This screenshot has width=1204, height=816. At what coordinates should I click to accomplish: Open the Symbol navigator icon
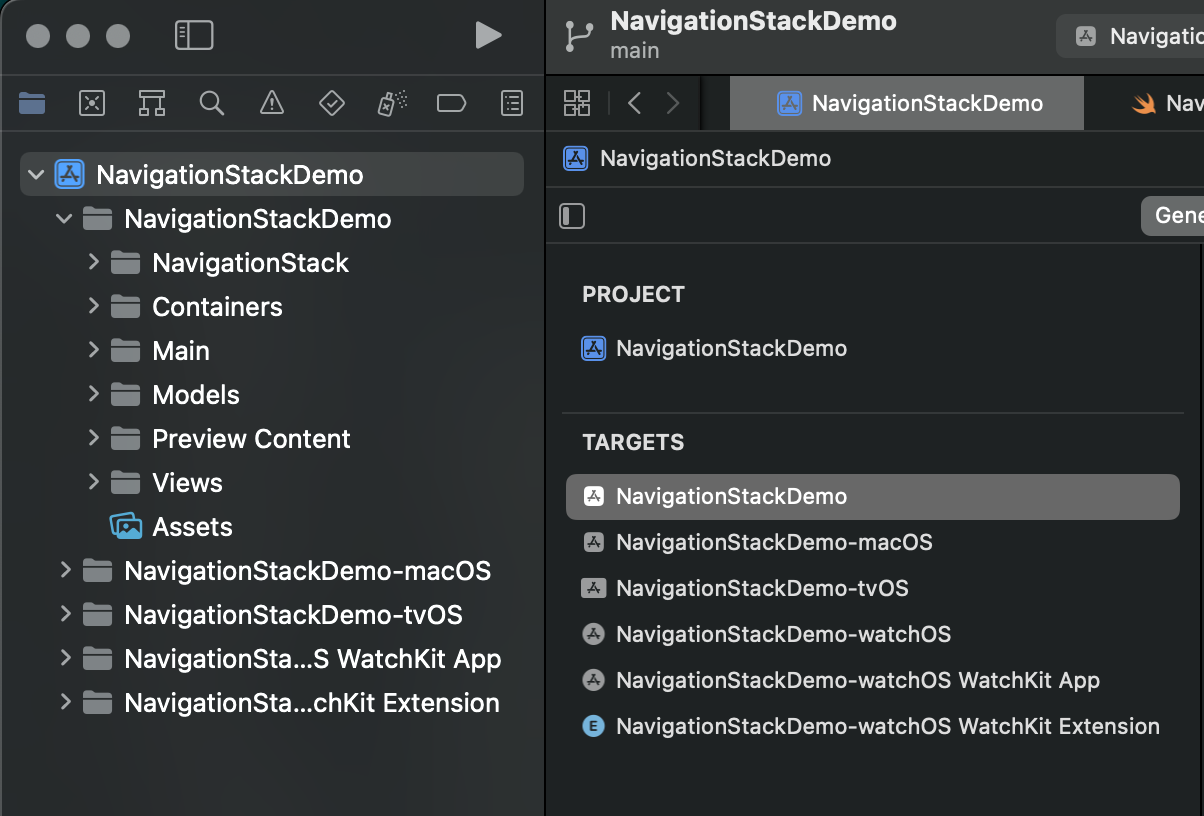tap(152, 103)
